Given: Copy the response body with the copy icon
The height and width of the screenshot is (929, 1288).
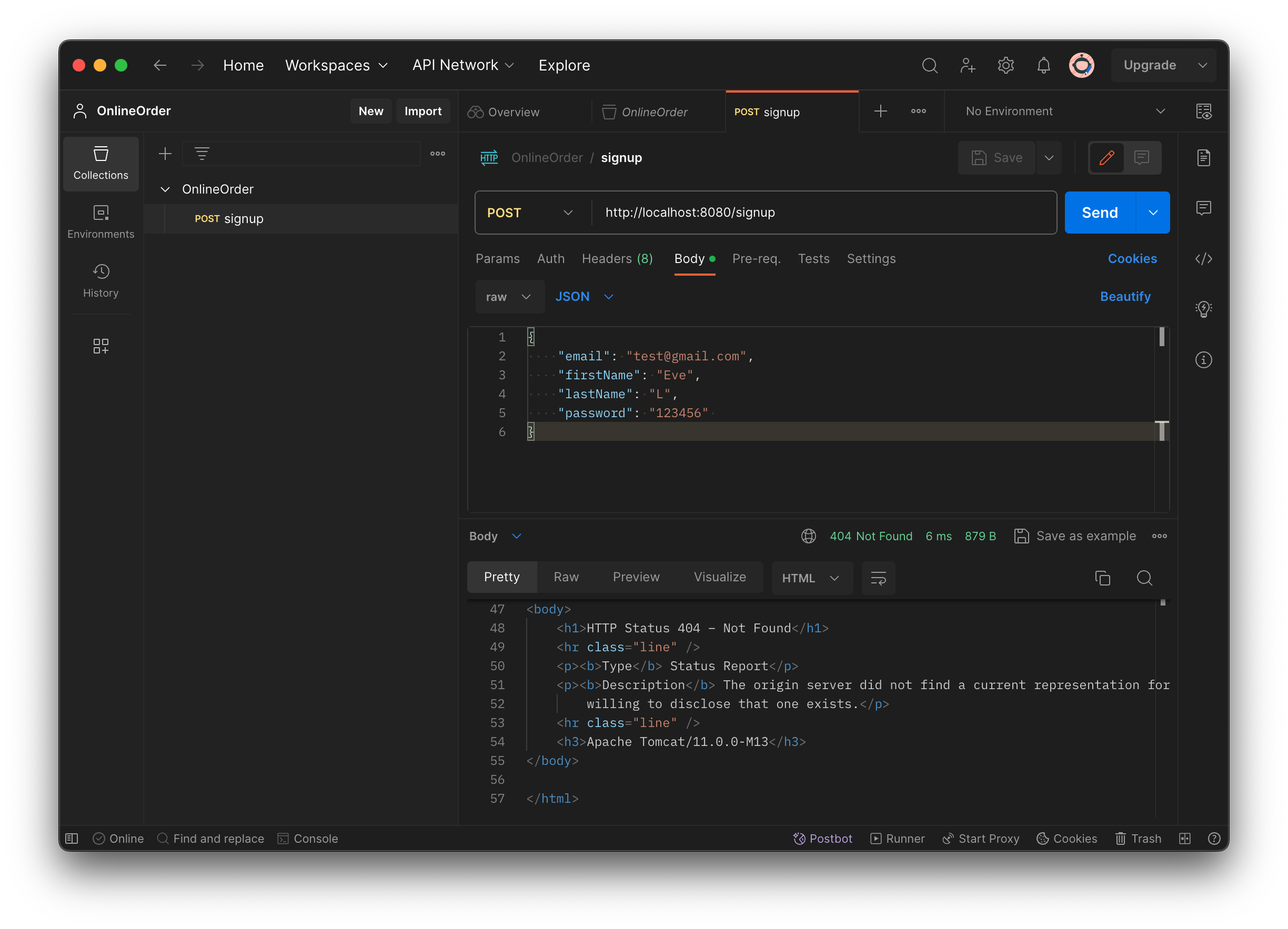Looking at the screenshot, I should click(x=1102, y=578).
